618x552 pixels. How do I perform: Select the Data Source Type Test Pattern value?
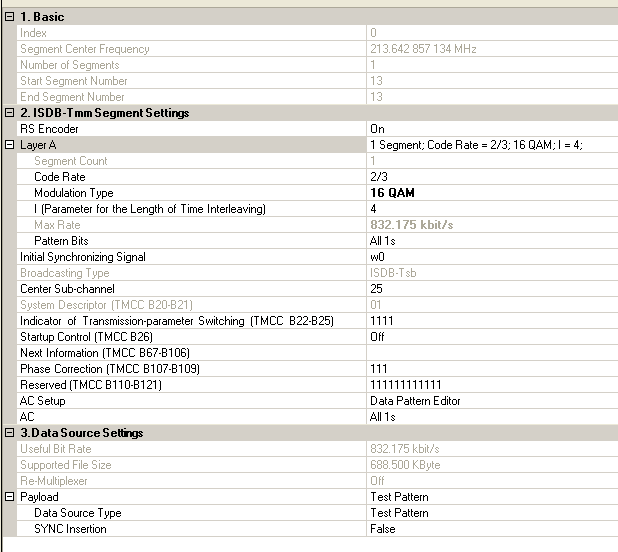490,513
